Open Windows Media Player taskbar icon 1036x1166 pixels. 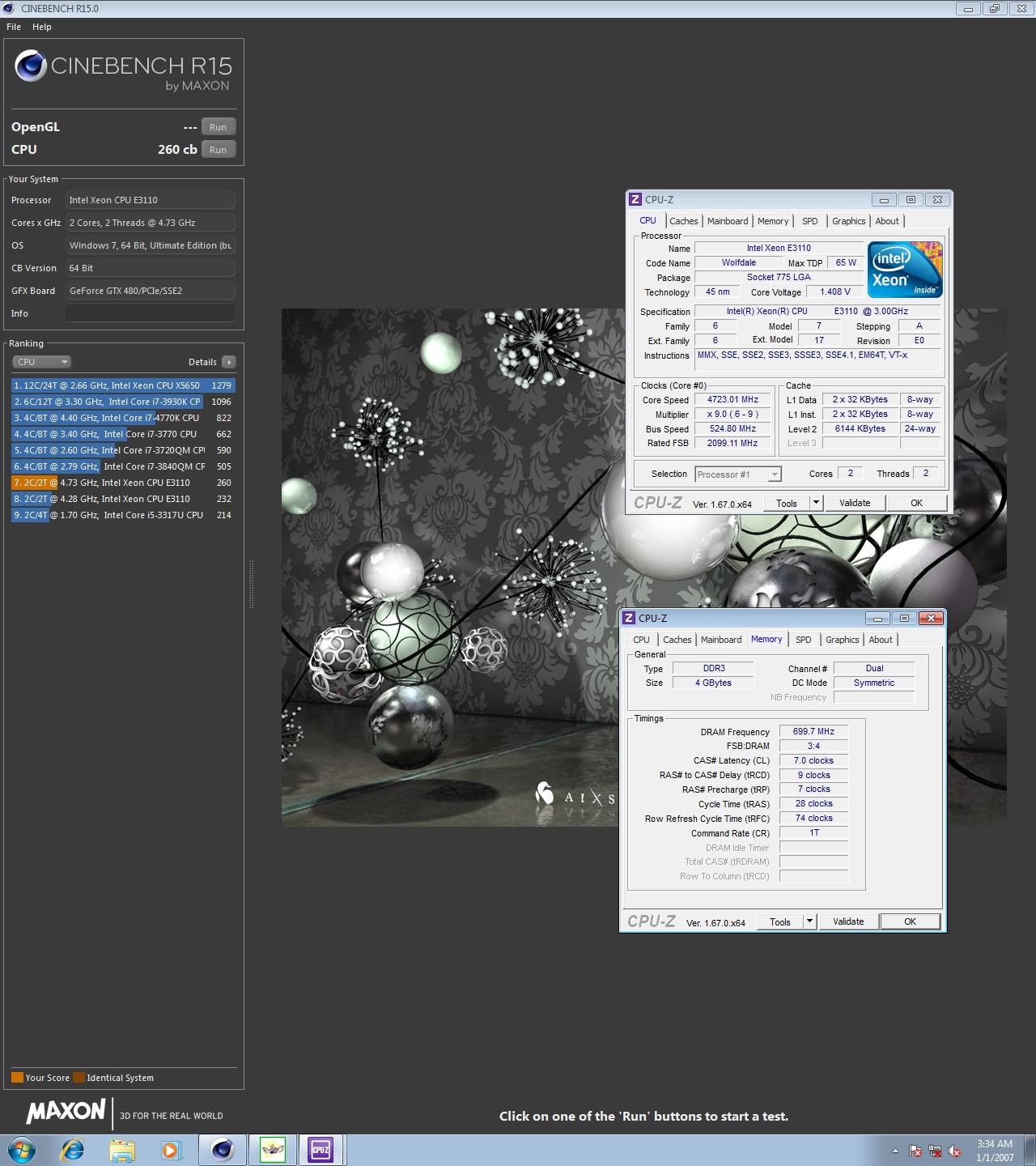(170, 1150)
